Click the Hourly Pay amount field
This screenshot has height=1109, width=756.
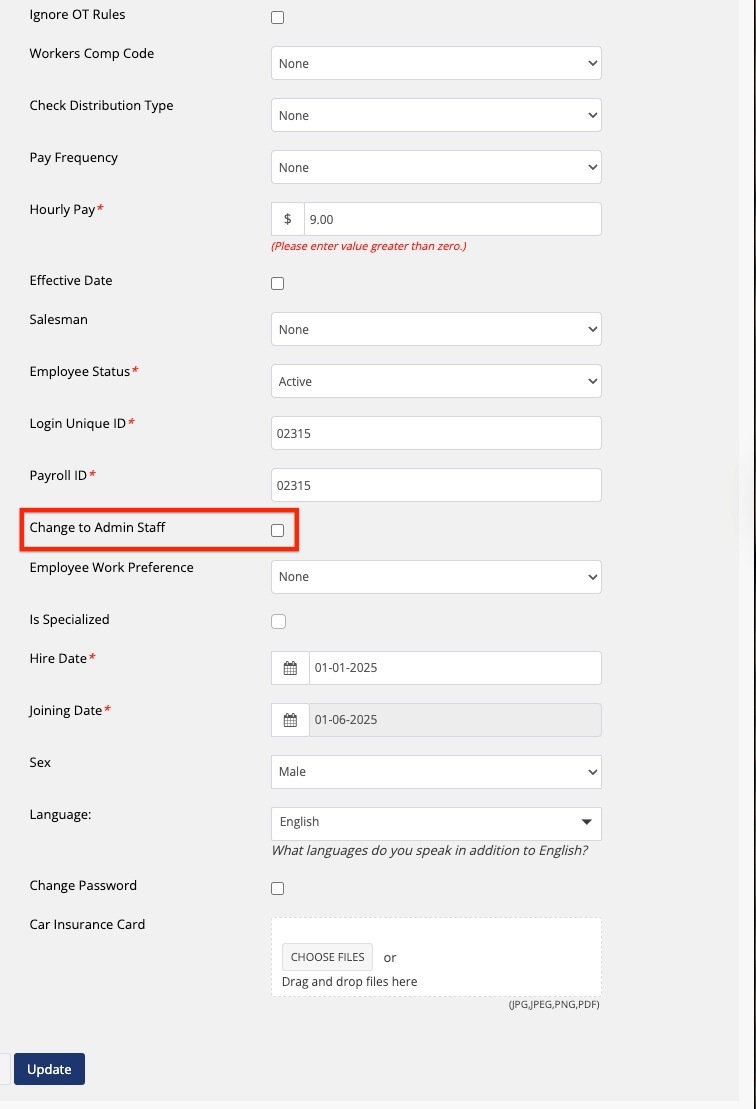coord(452,219)
